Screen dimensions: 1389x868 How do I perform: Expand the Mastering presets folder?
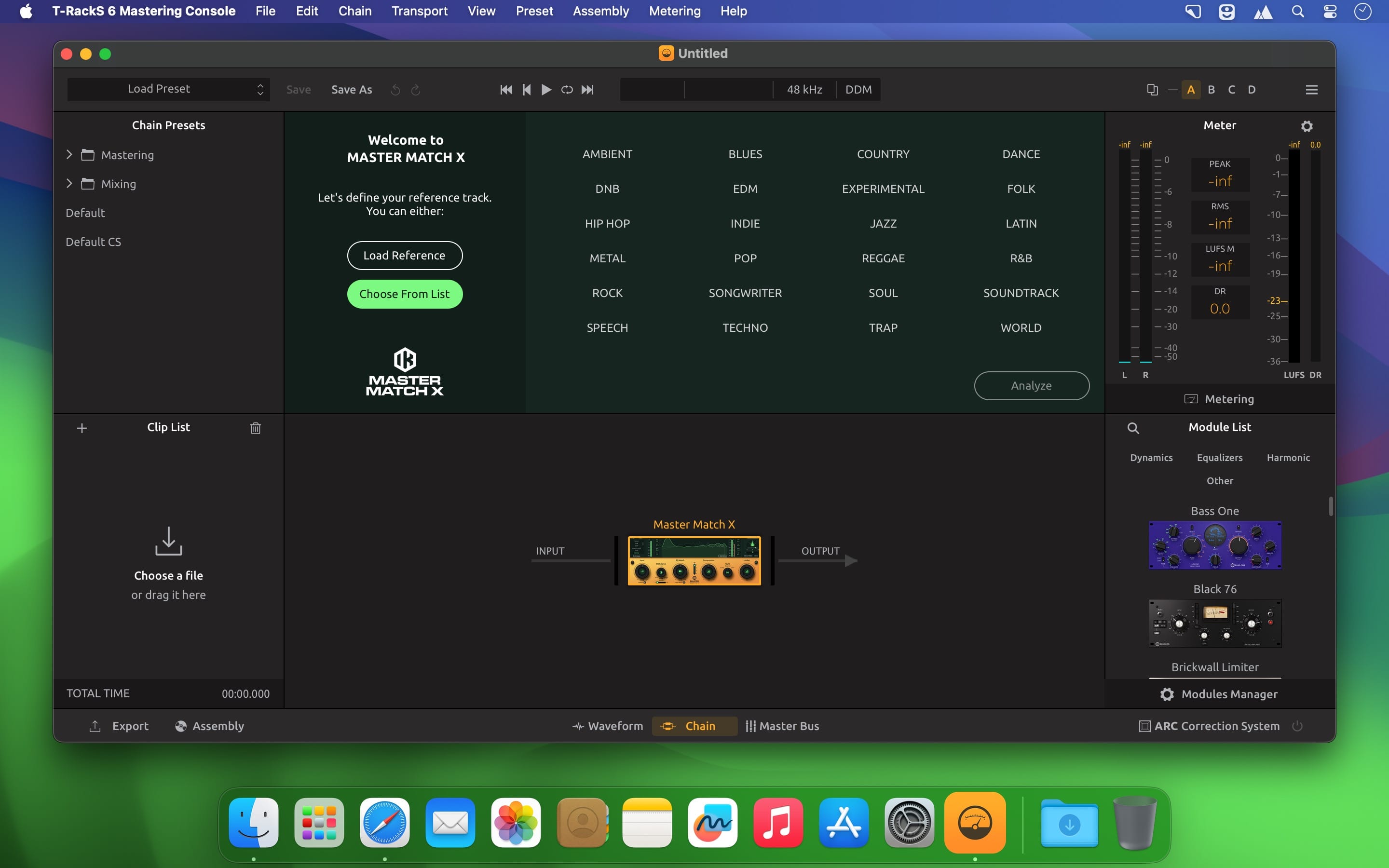click(x=69, y=154)
